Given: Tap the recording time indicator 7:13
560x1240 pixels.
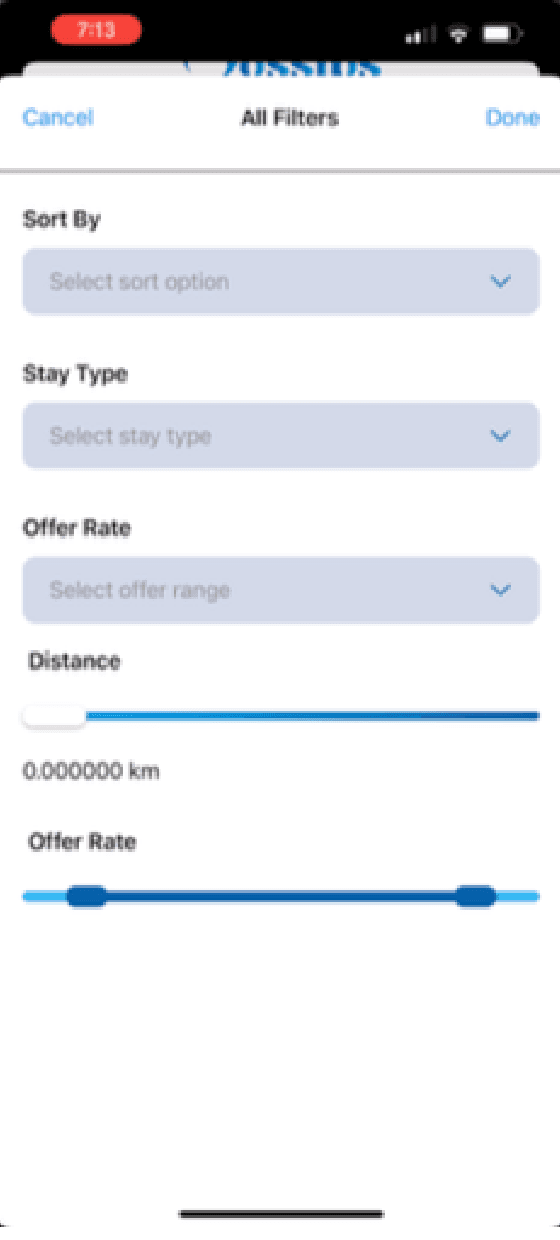Looking at the screenshot, I should coord(96,31).
